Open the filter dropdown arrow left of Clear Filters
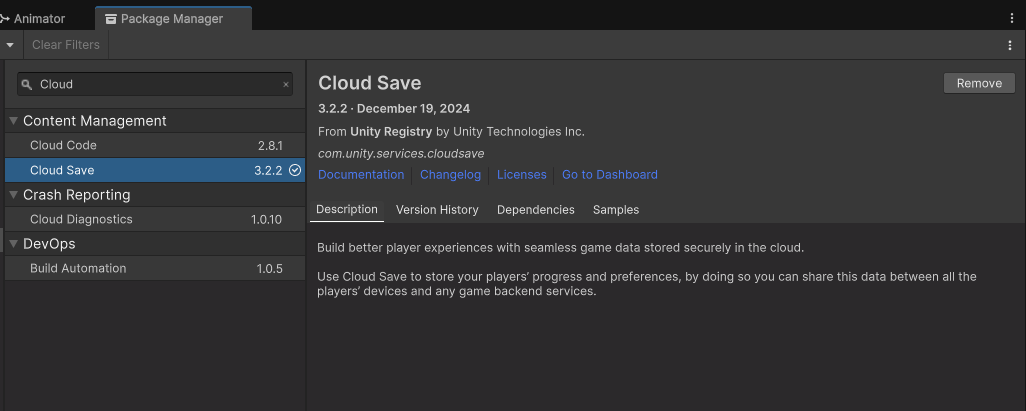Viewport: 1026px width, 411px height. [10, 45]
